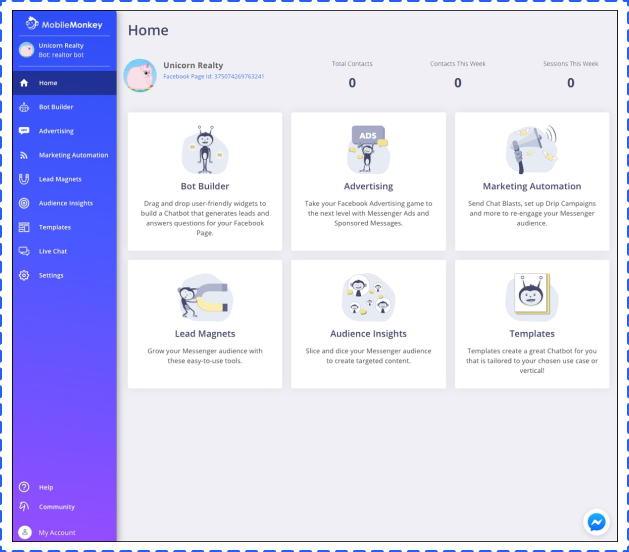Click the Contacts This Week label
629x552 pixels.
(458, 64)
